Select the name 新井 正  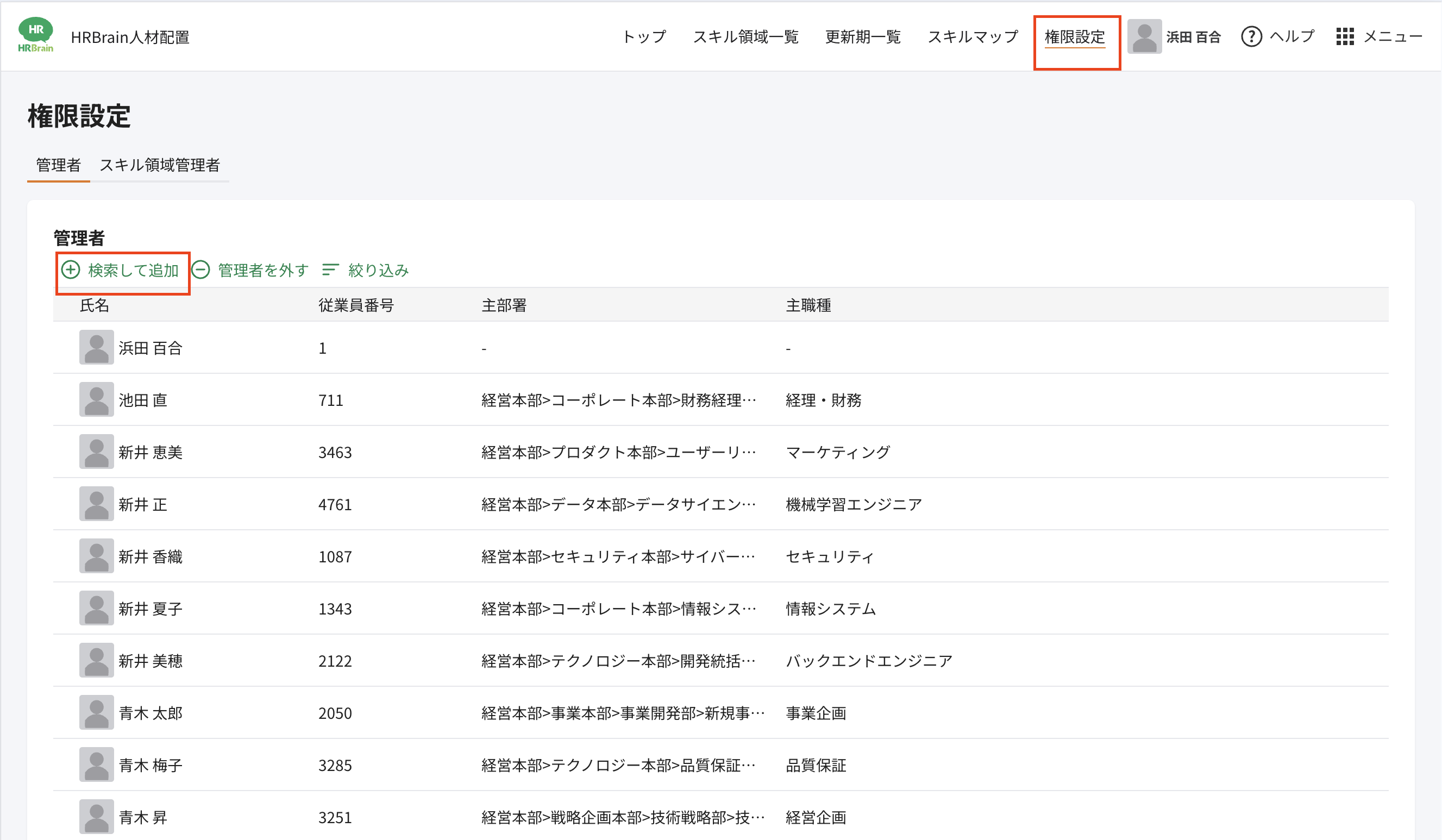click(142, 504)
